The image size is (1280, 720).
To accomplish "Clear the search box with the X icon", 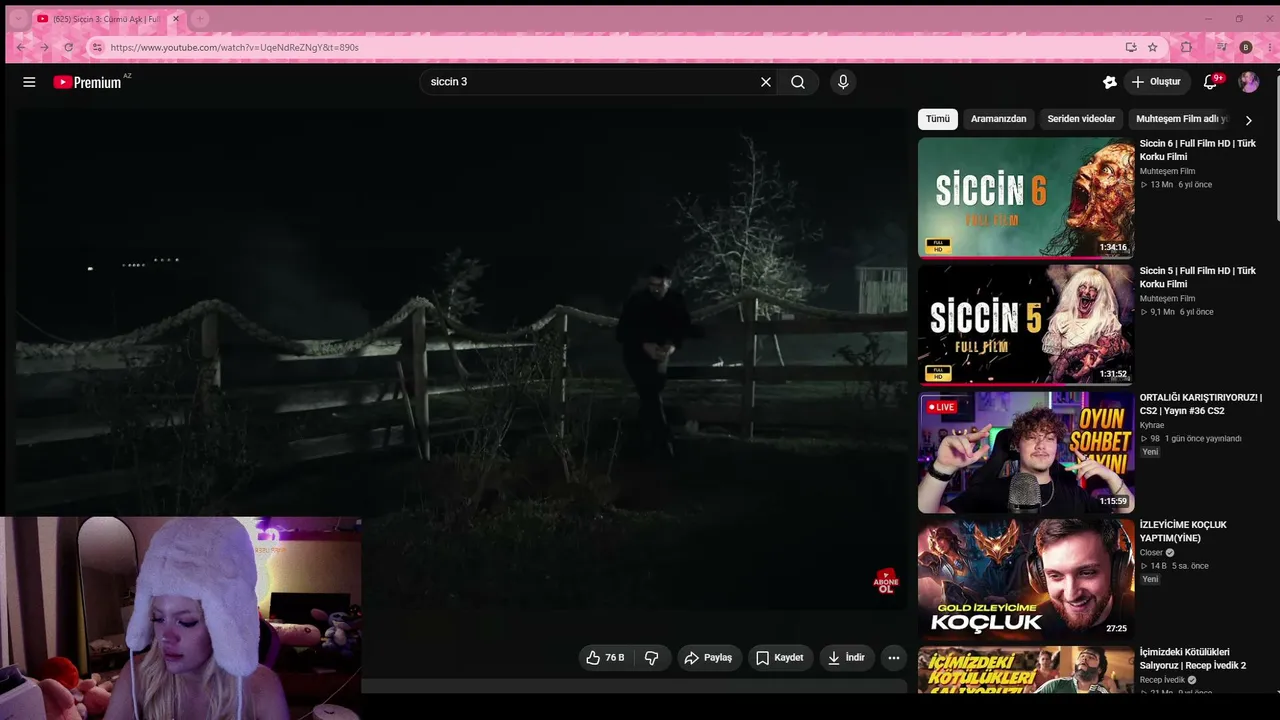I will (766, 82).
